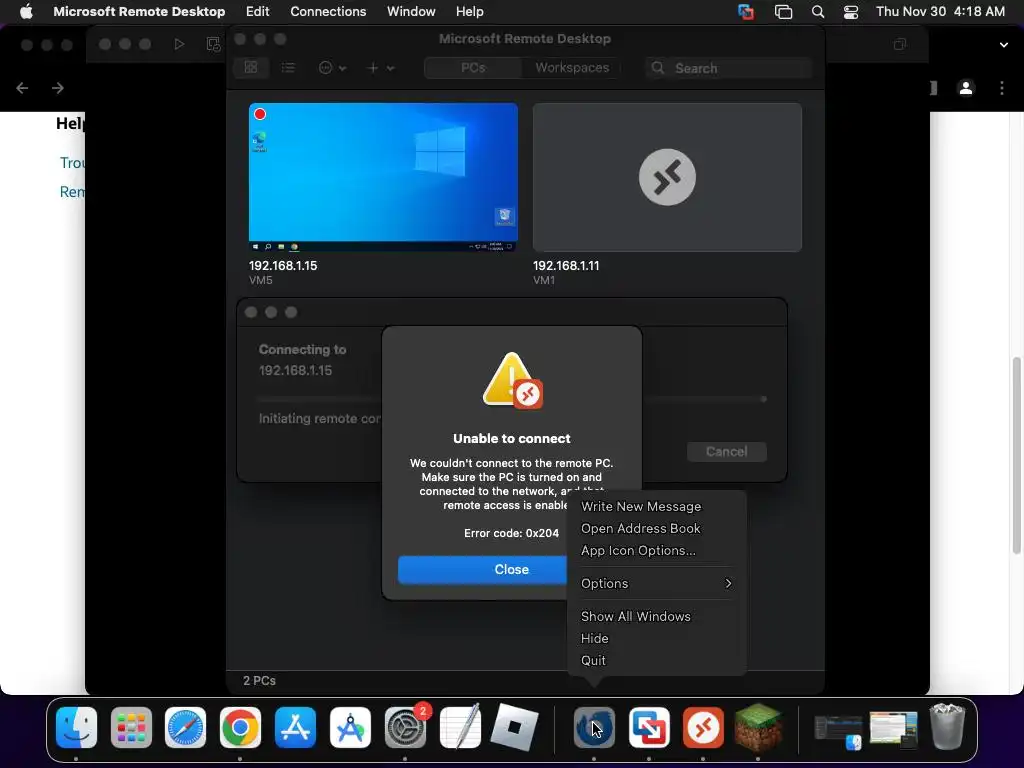
Task: Choose App Icon Options...
Action: (638, 551)
